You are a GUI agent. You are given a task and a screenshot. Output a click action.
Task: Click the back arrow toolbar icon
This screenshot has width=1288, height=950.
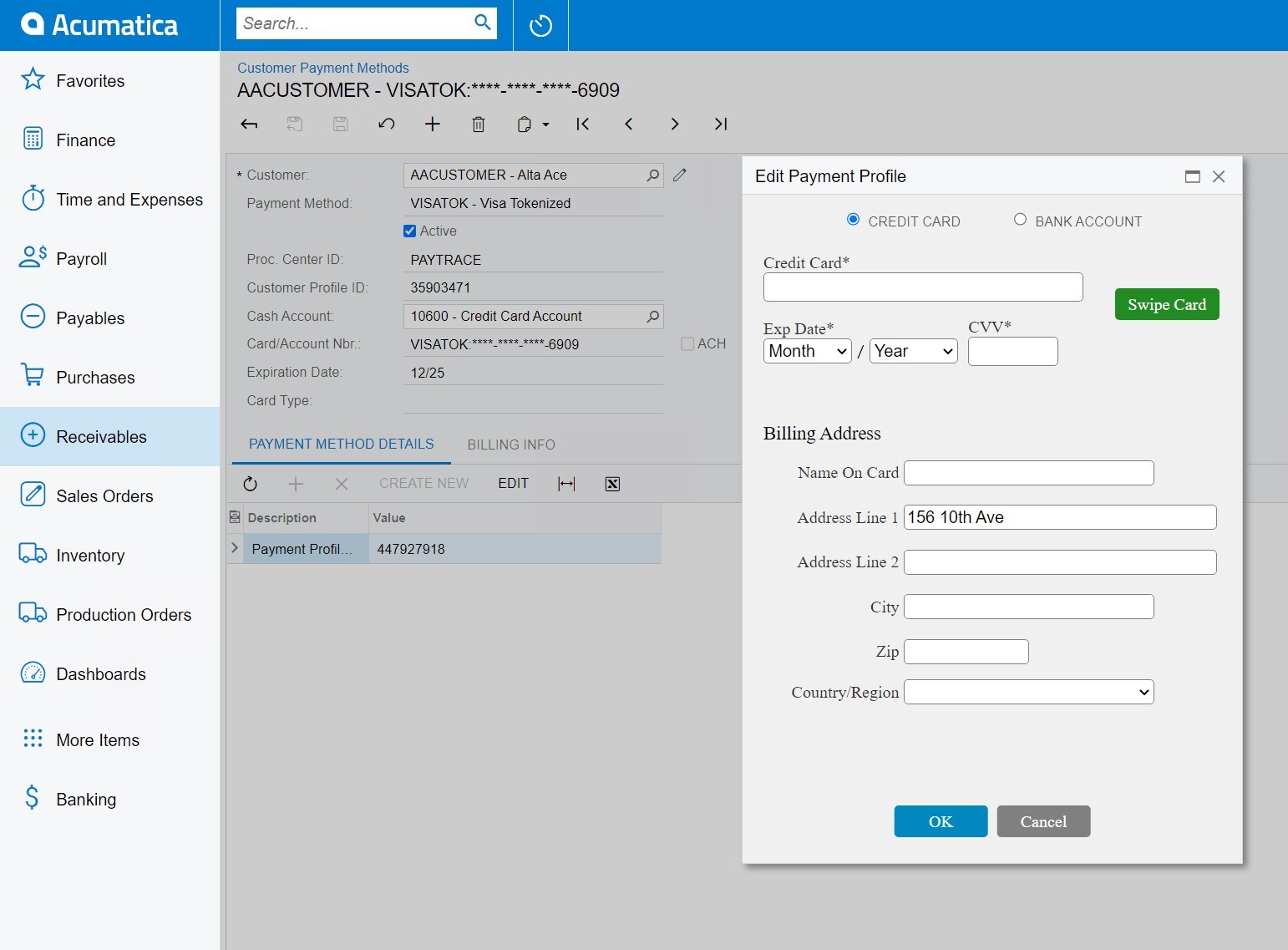point(249,124)
